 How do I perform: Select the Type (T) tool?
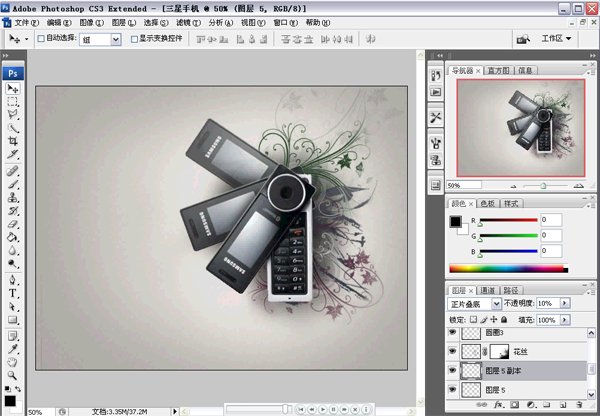click(x=14, y=294)
